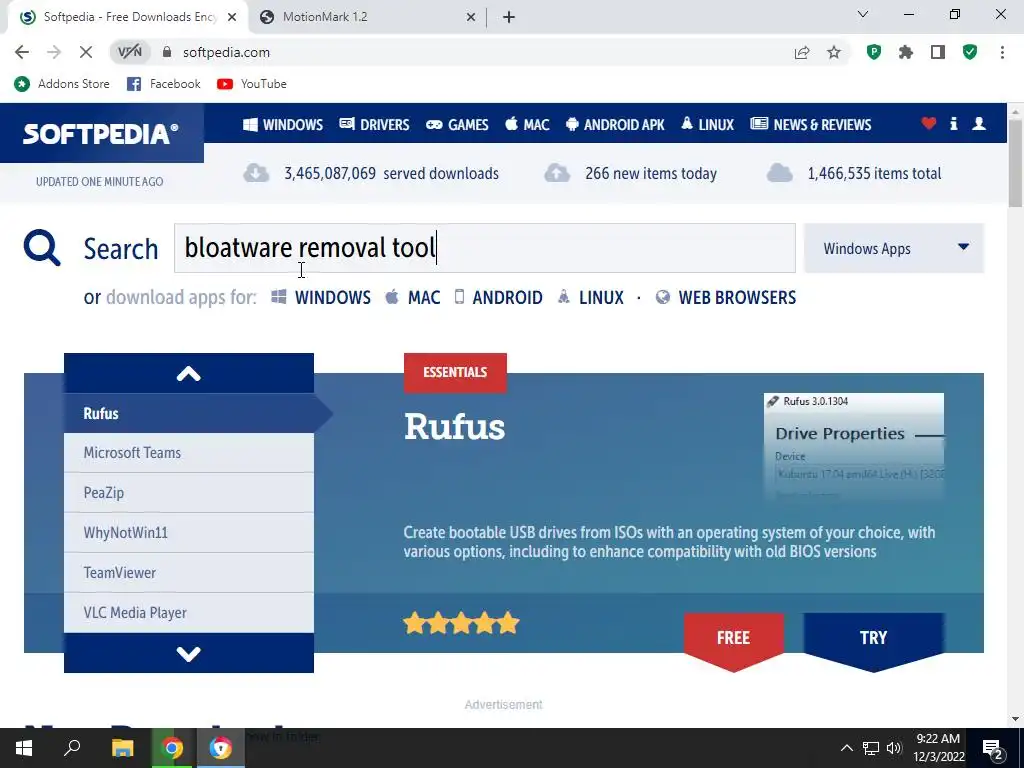Open the GAMES navigation menu
This screenshot has height=768, width=1024.
[x=457, y=124]
